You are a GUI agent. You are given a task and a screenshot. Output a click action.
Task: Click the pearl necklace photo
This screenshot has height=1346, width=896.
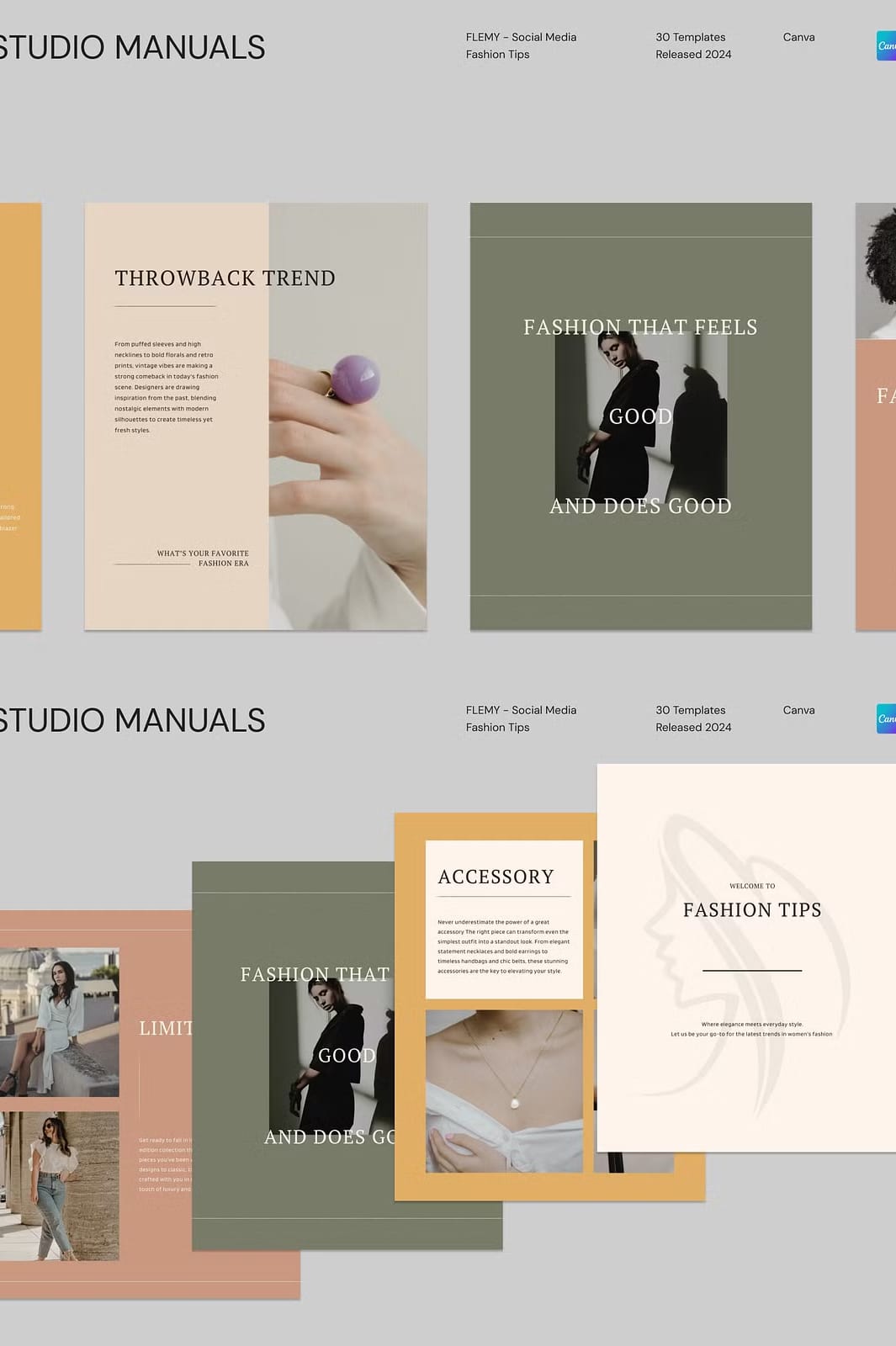(504, 1091)
